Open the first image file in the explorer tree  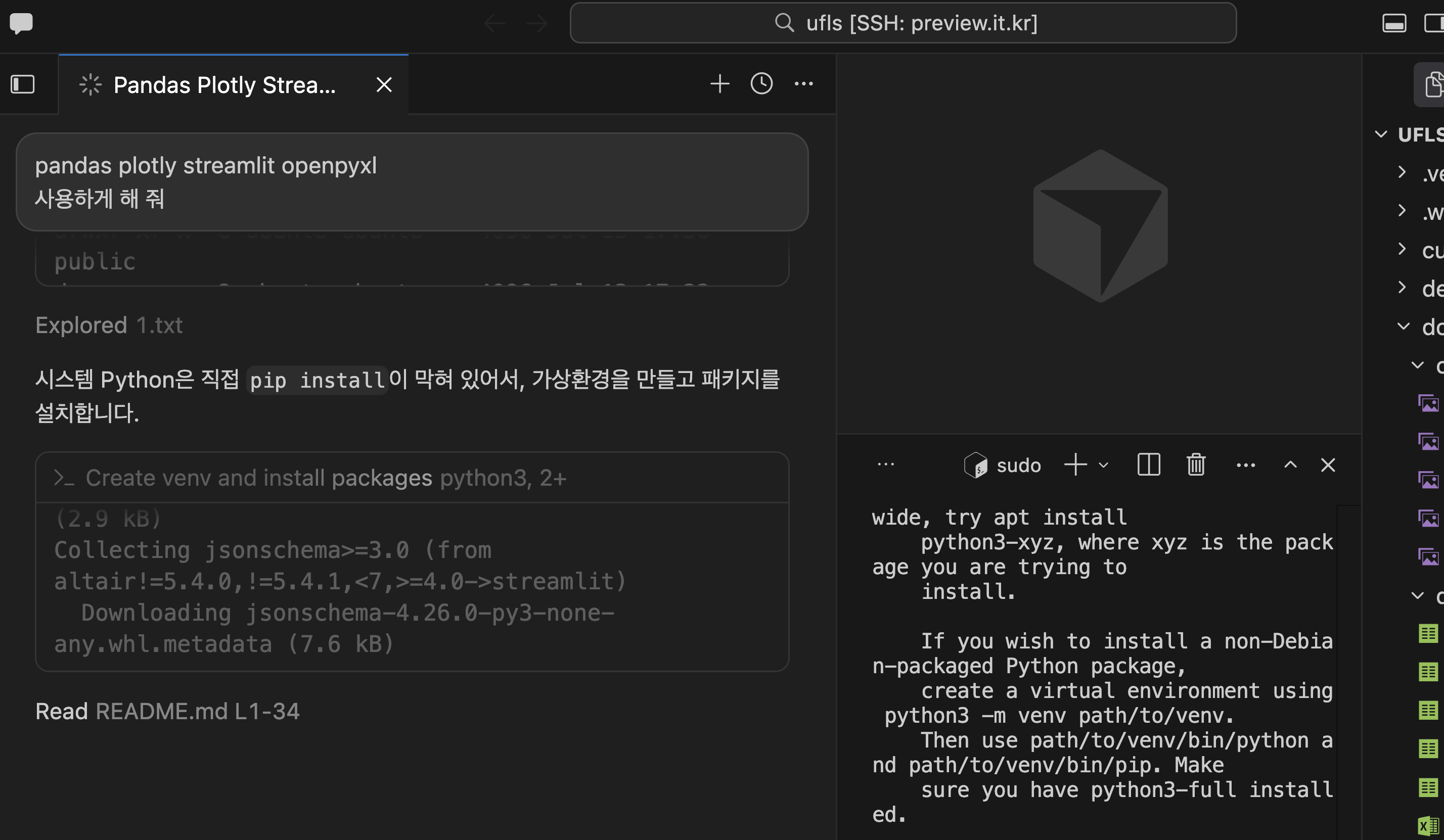tap(1428, 403)
